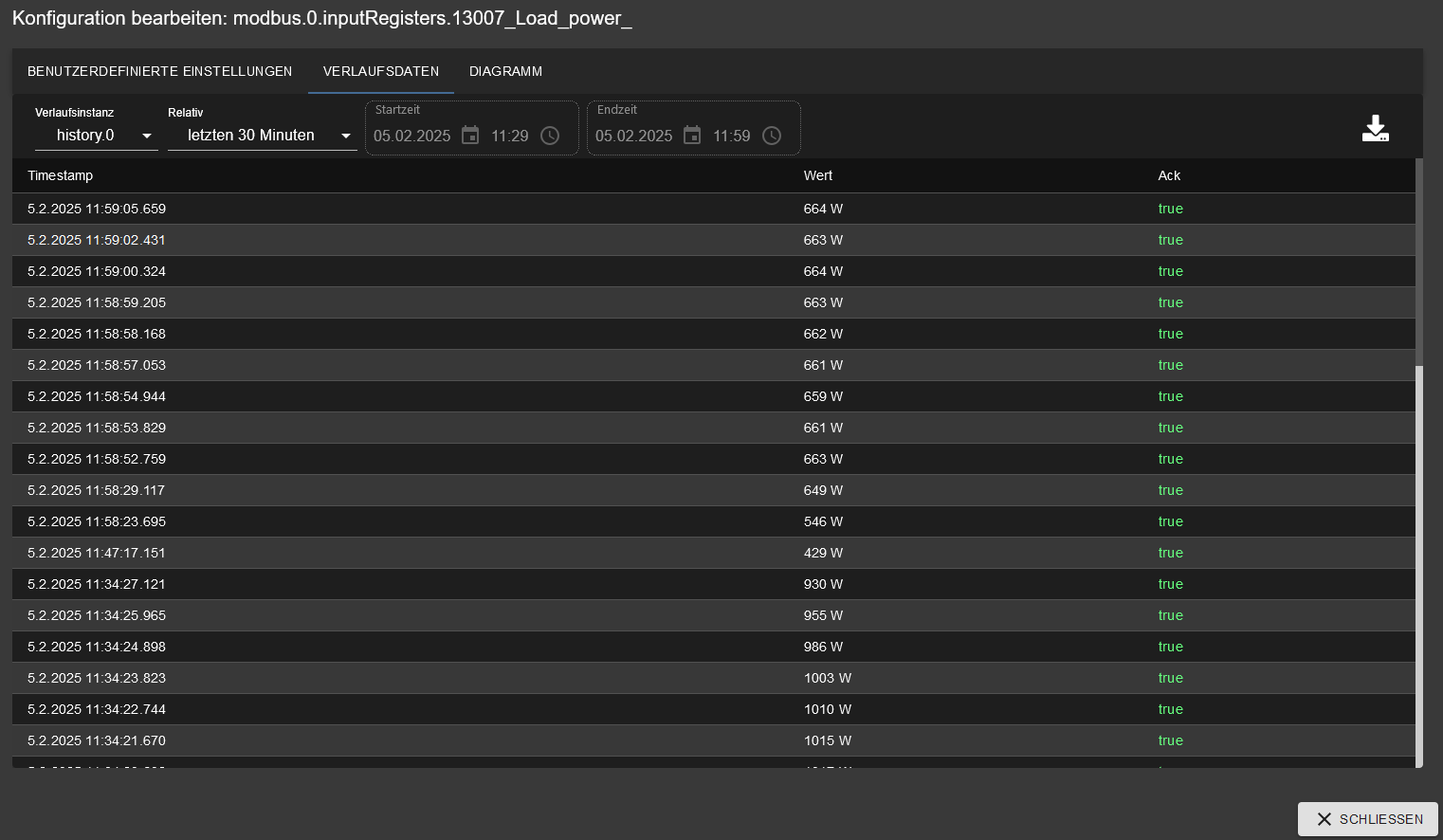Download history data via export icon
The width and height of the screenshot is (1443, 840).
(x=1375, y=129)
